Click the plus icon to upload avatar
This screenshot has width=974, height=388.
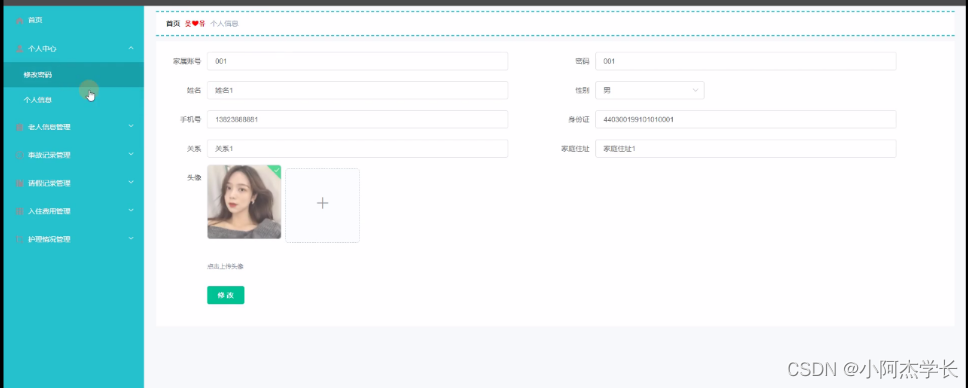coord(322,203)
